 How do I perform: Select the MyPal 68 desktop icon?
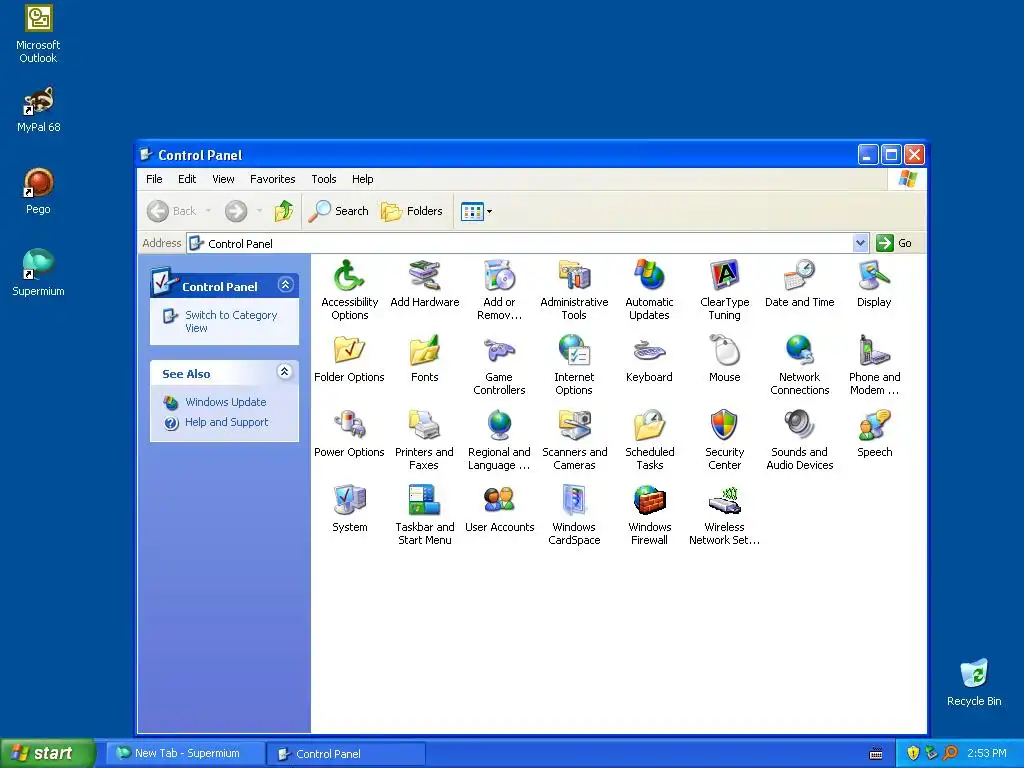(39, 110)
